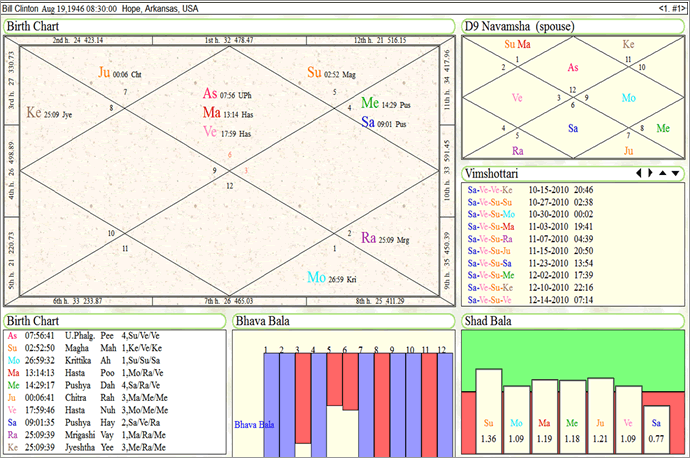Click the Jupiter (Ju) label in the Birth Chart
This screenshot has height=458, width=690.
tap(105, 72)
